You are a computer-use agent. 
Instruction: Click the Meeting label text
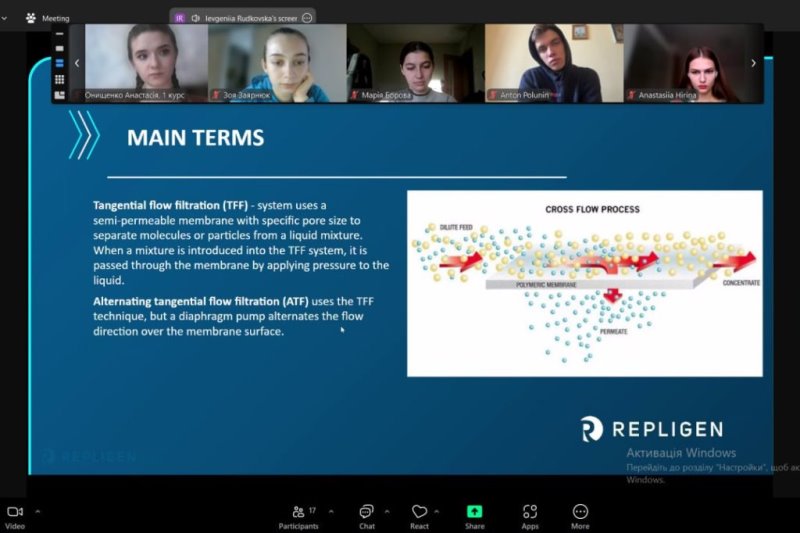(x=56, y=18)
